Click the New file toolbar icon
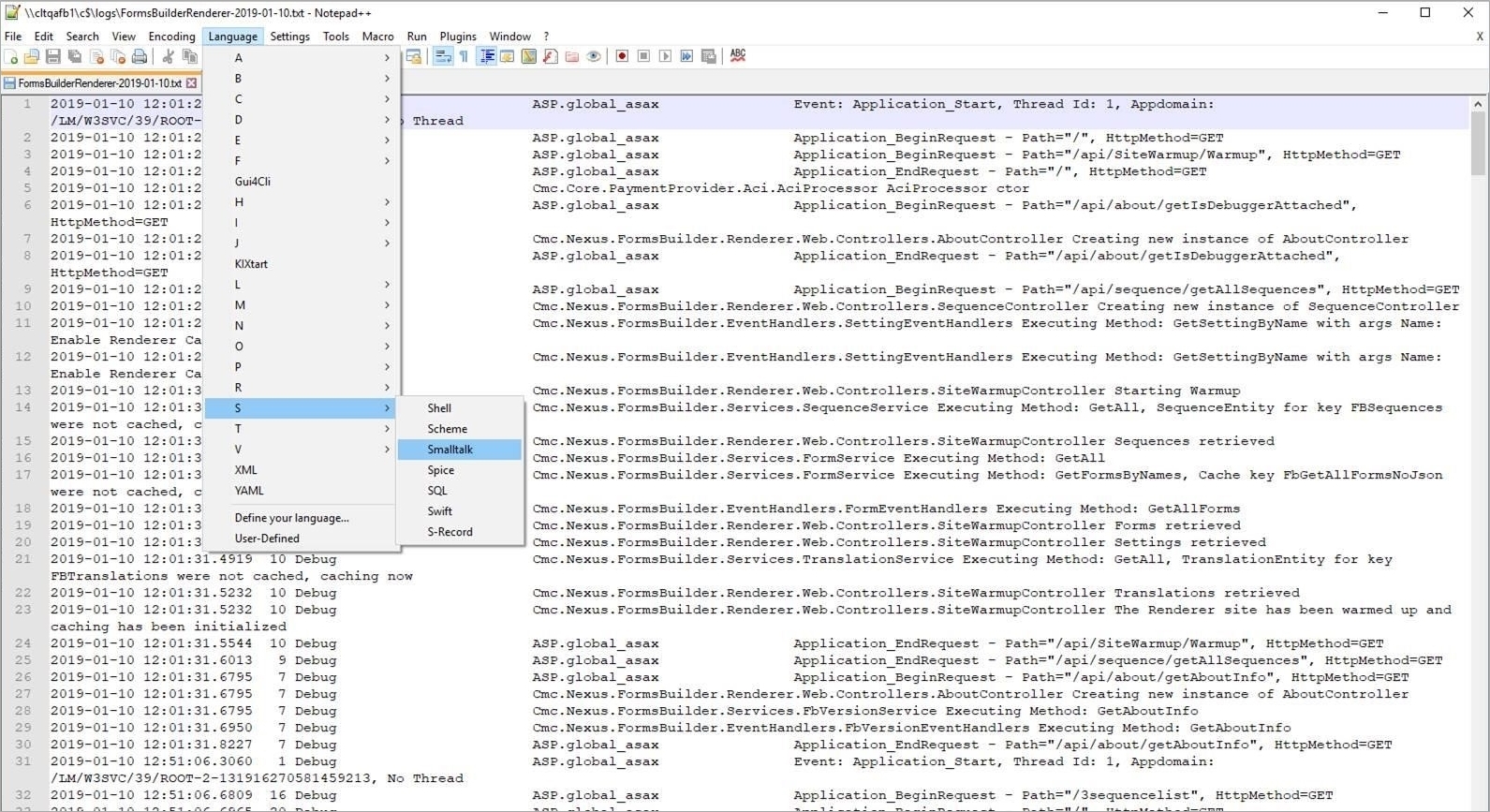 click(10, 57)
